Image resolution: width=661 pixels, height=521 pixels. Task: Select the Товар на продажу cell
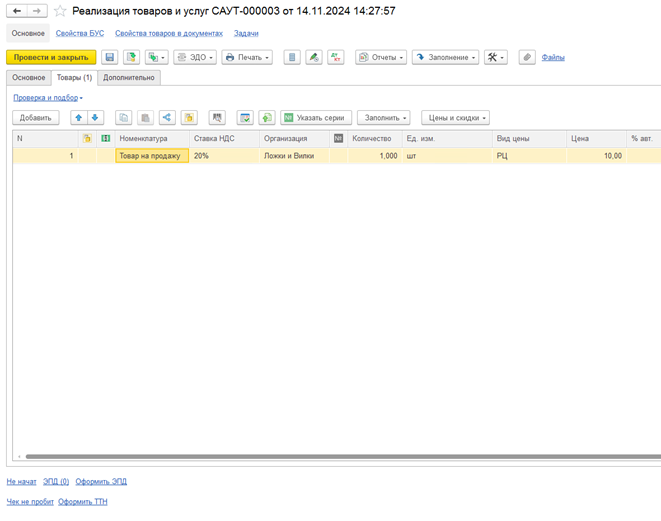(152, 156)
